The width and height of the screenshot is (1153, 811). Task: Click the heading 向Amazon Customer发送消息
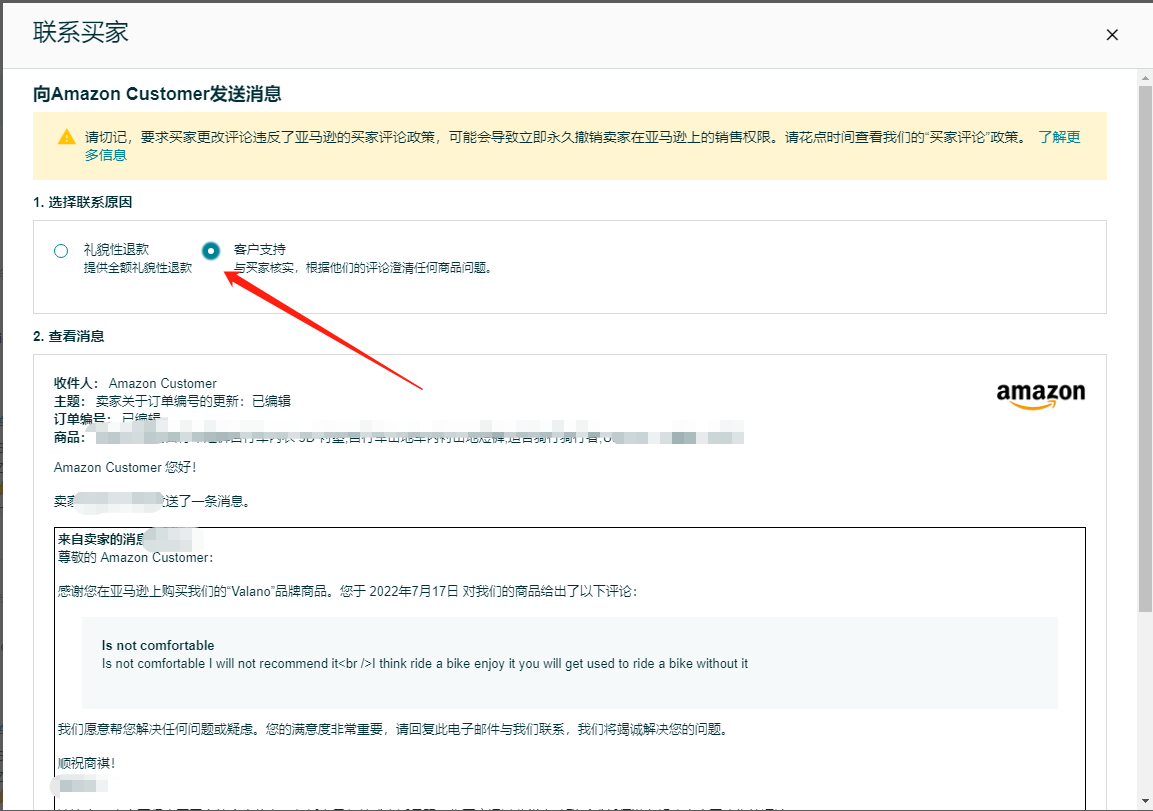click(157, 94)
